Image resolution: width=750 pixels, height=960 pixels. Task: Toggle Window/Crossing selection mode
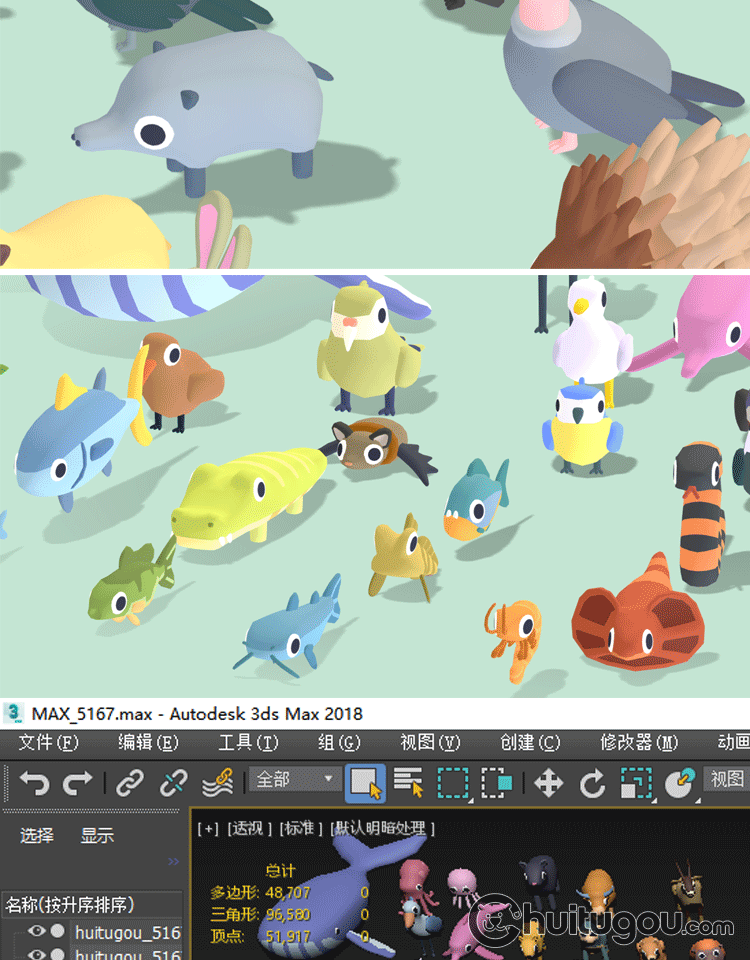497,783
